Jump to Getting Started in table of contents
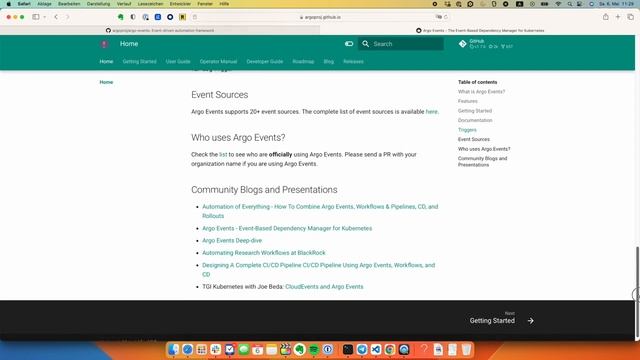 coord(475,111)
